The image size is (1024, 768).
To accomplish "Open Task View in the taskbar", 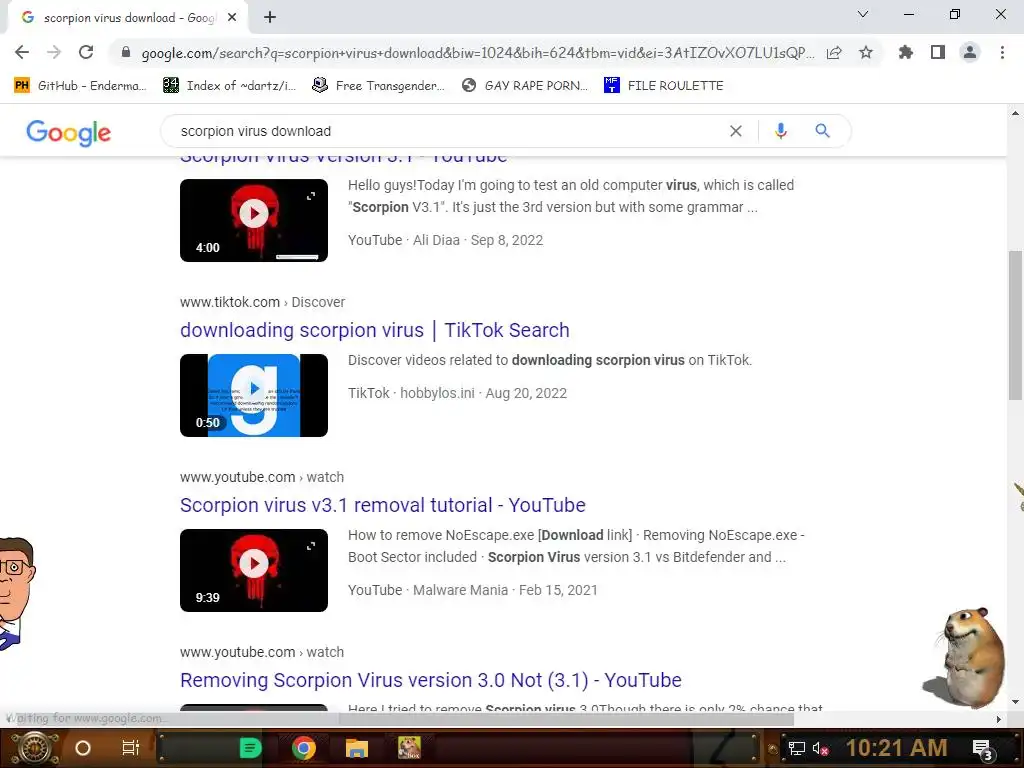I will pos(131,748).
